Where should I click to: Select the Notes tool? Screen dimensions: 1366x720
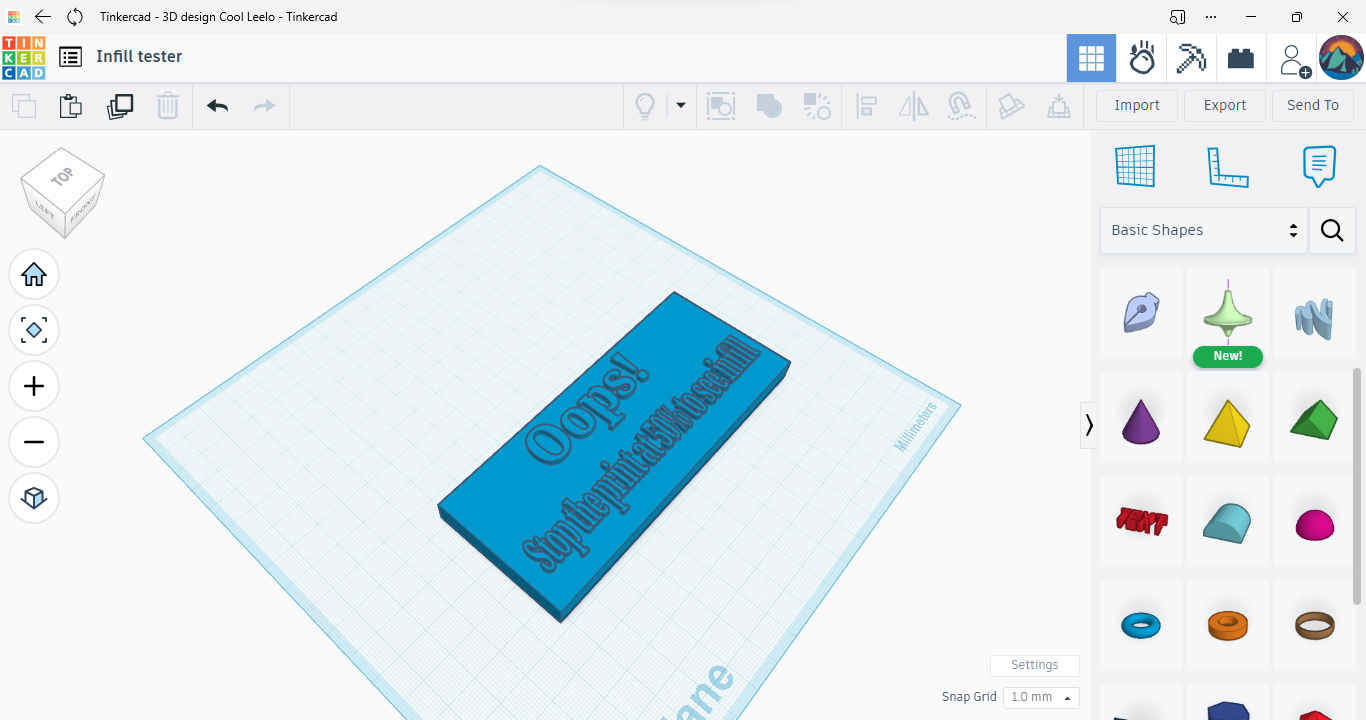tap(1320, 166)
